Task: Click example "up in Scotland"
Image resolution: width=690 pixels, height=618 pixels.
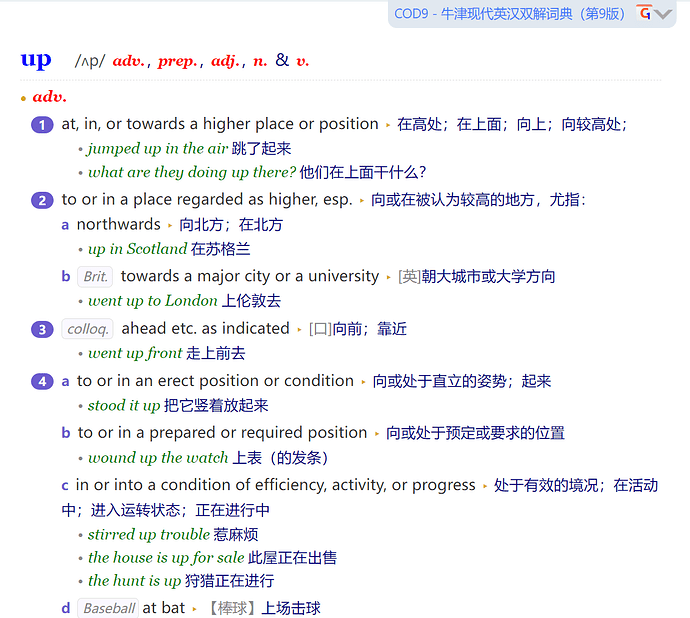Action: point(138,249)
